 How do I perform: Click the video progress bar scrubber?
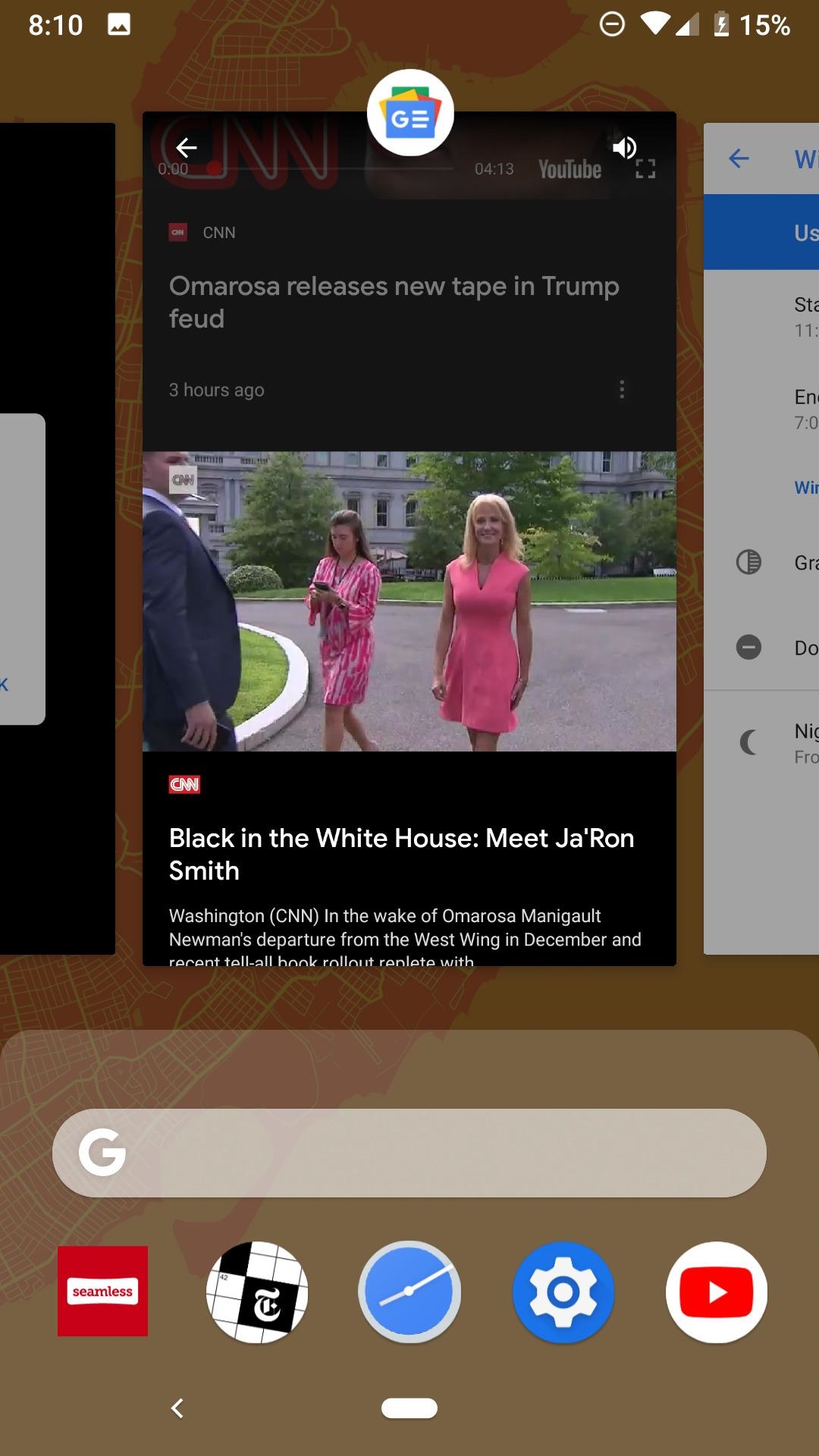[x=215, y=168]
